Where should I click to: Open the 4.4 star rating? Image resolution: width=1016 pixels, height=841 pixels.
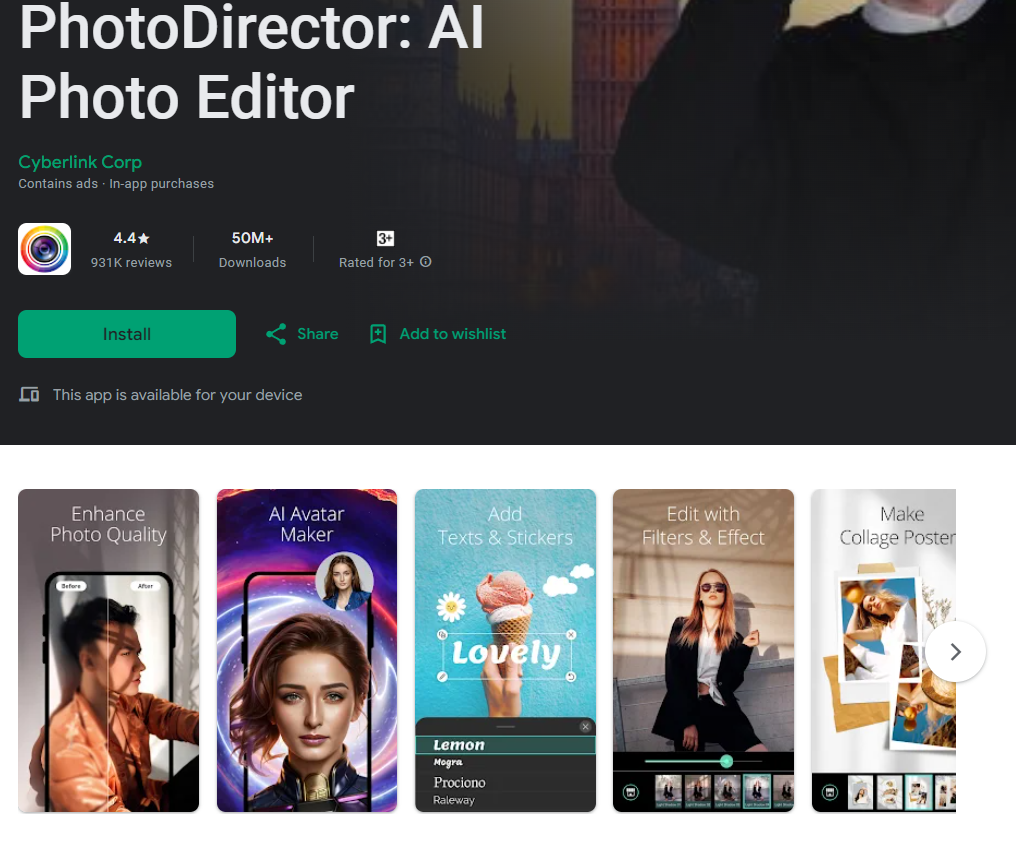[132, 238]
